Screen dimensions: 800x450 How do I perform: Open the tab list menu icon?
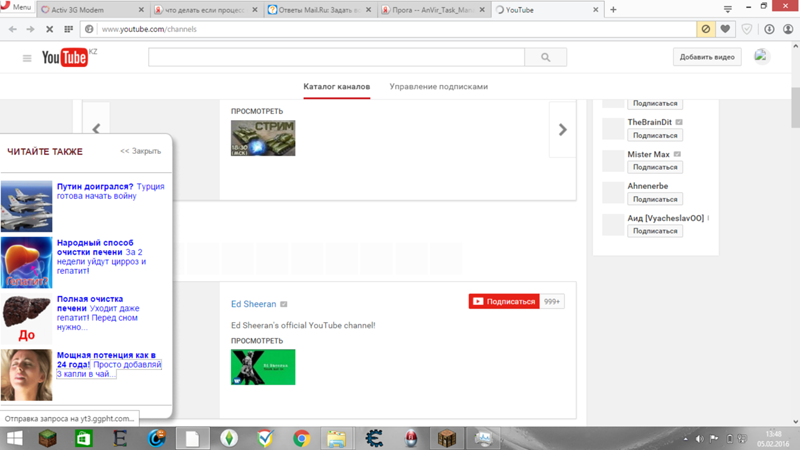click(x=728, y=9)
